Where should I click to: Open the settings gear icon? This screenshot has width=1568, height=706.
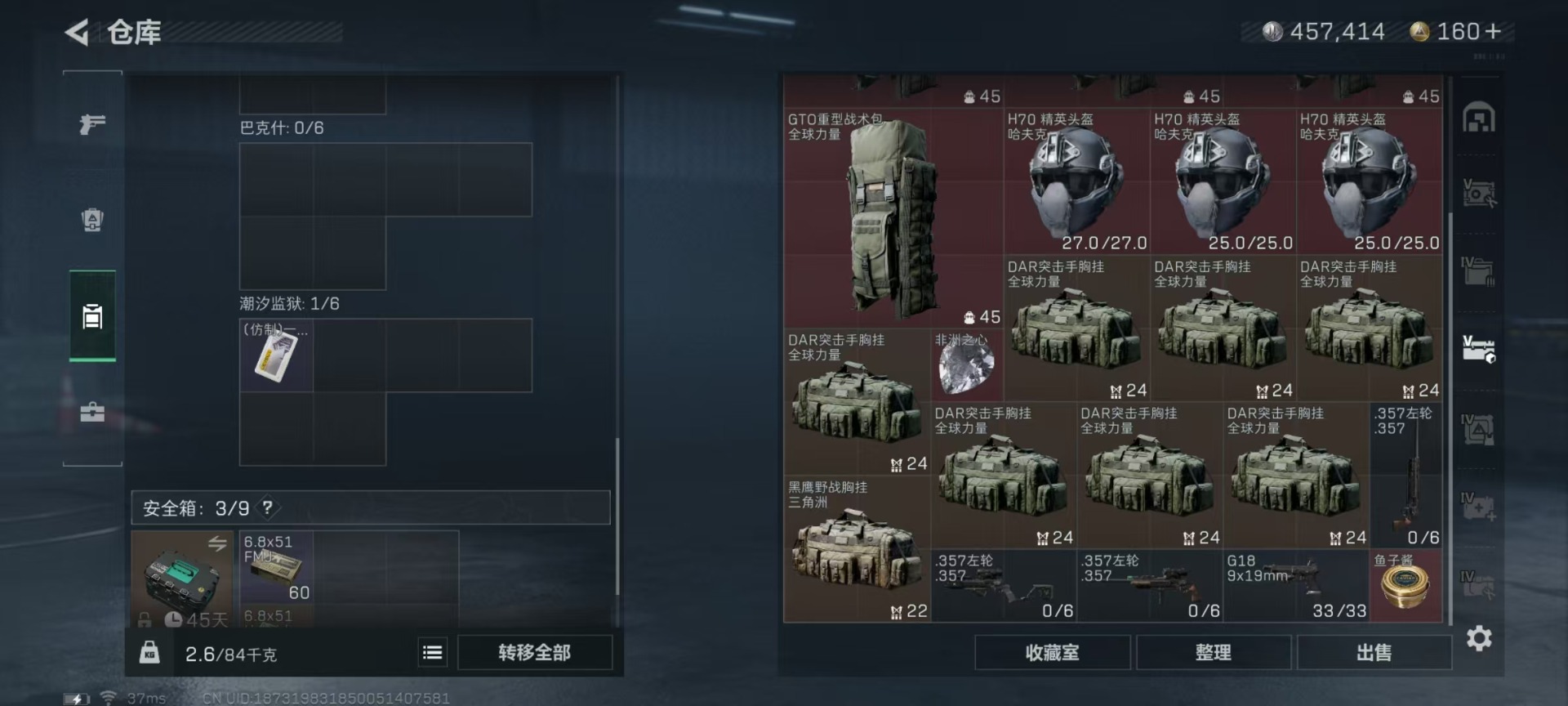[1479, 638]
